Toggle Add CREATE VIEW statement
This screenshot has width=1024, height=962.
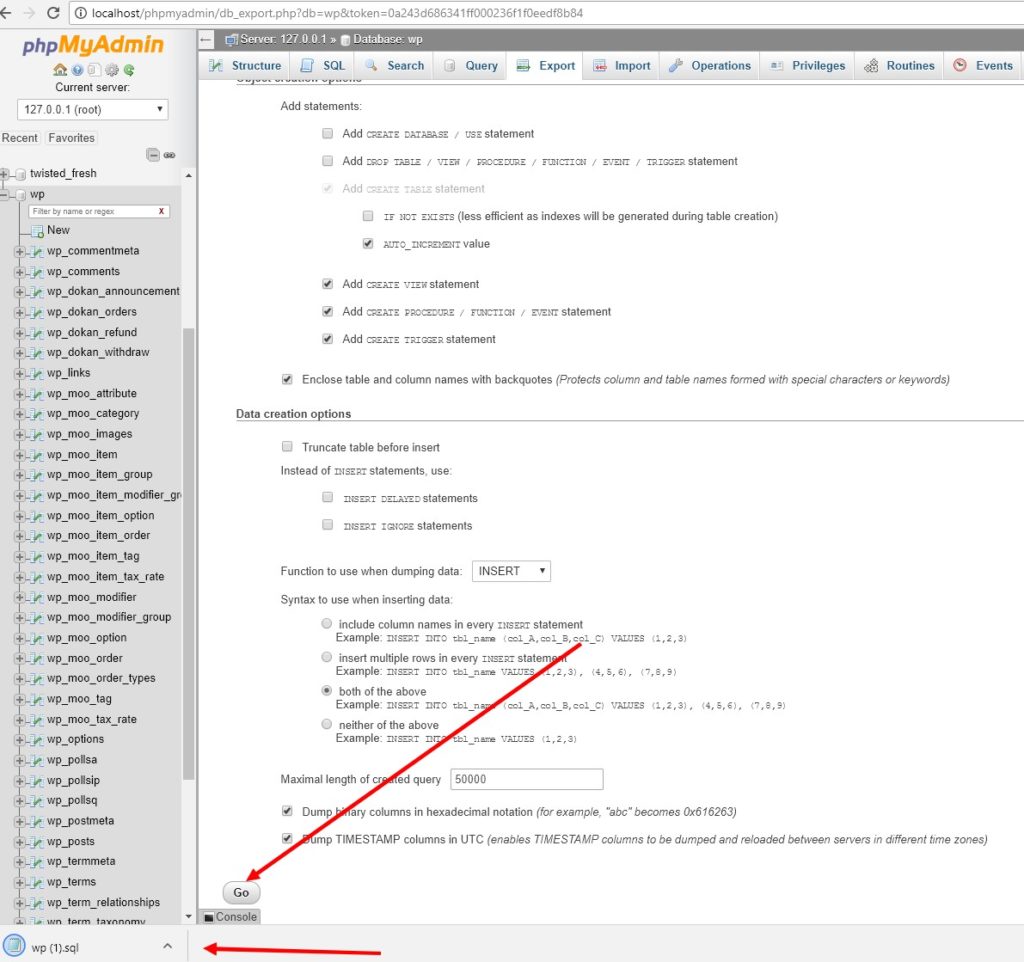328,284
